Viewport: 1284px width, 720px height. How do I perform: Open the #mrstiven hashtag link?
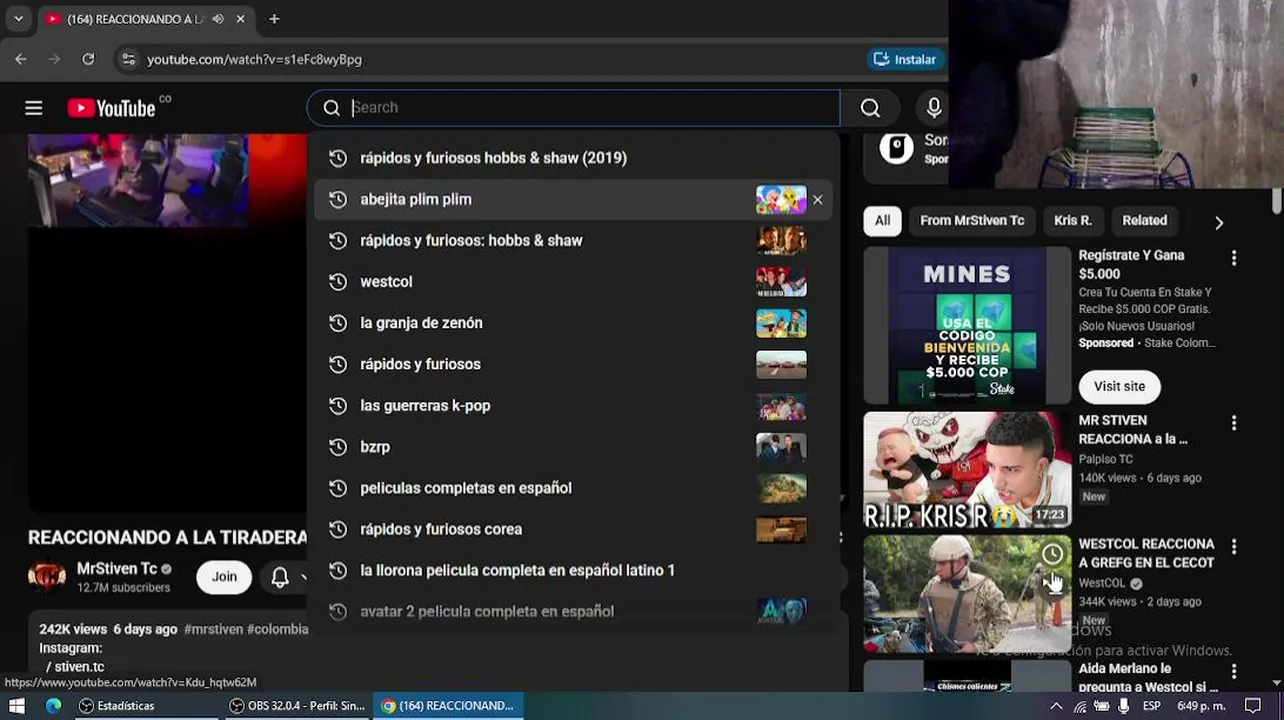click(x=213, y=629)
